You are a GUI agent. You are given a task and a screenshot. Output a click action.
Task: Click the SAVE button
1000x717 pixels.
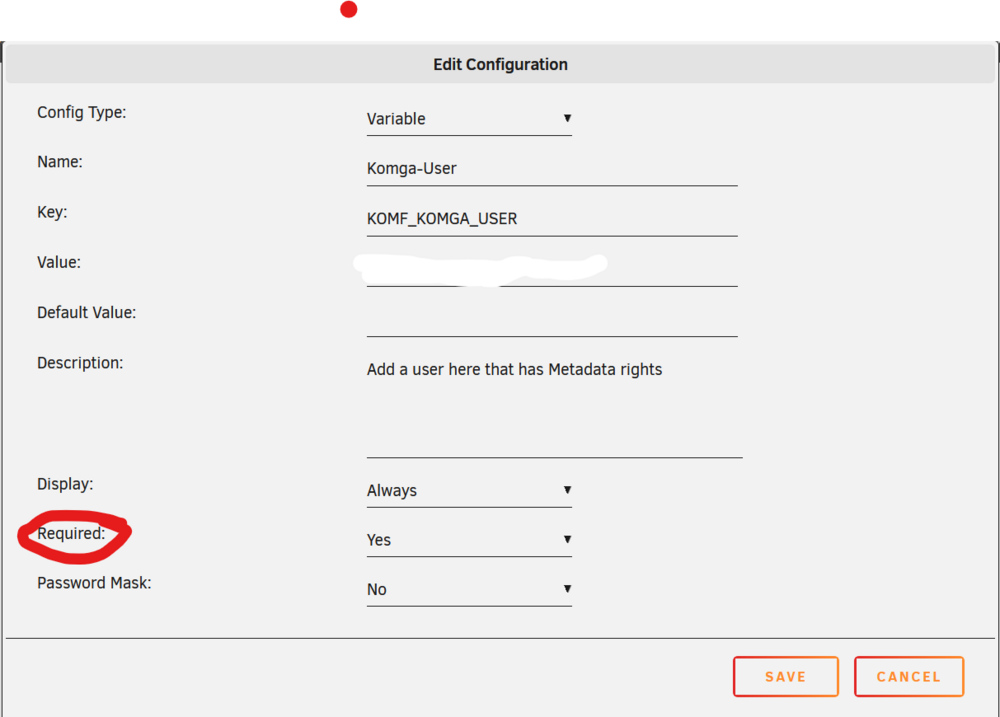tap(786, 677)
